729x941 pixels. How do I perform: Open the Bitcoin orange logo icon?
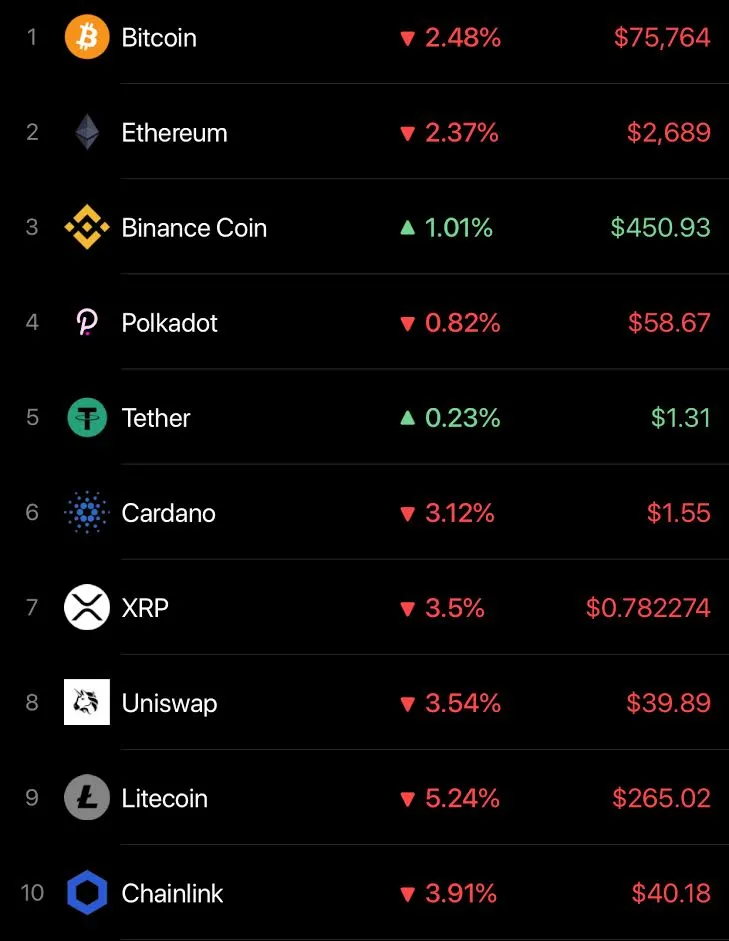(x=87, y=37)
